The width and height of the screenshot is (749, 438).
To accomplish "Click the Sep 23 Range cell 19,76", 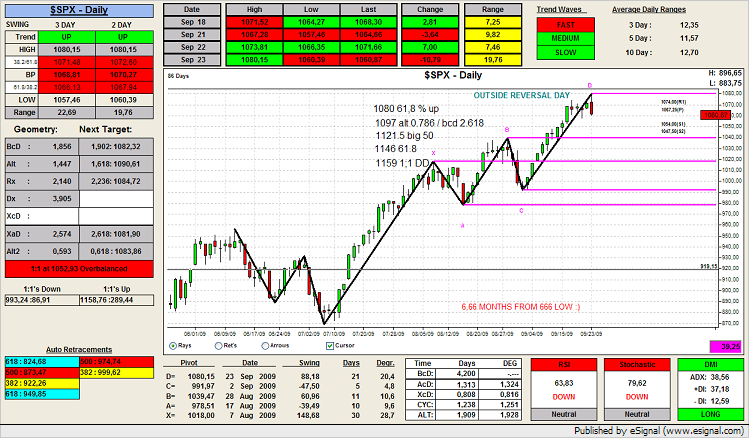I will pyautogui.click(x=493, y=60).
